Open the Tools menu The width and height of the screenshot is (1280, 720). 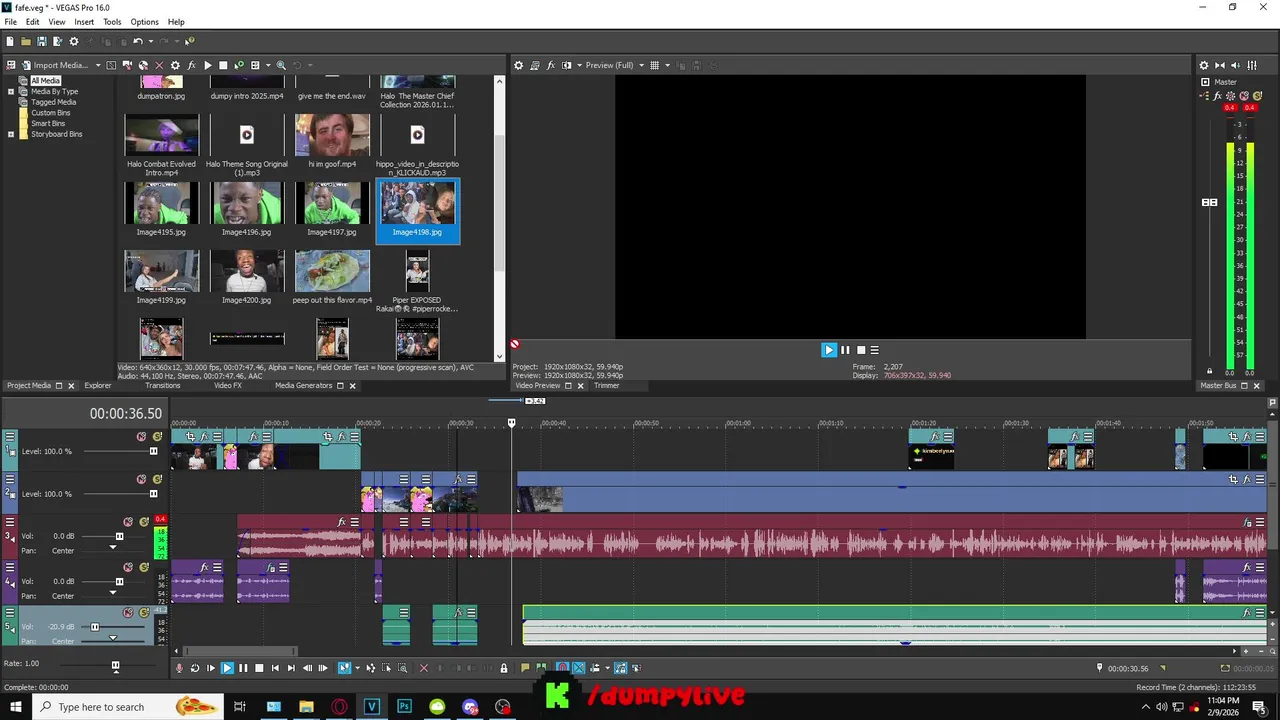point(112,22)
